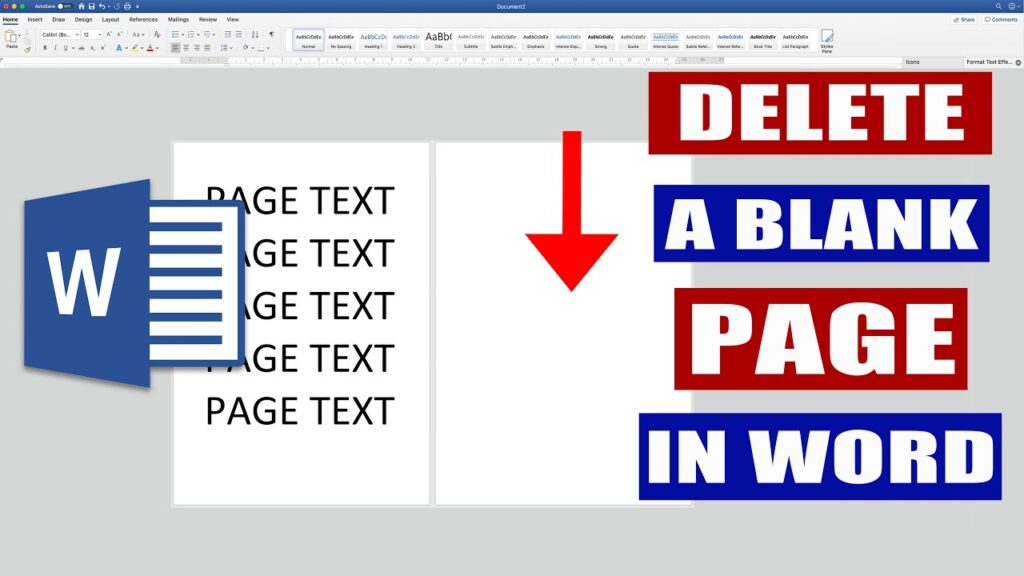The height and width of the screenshot is (576, 1024).
Task: Apply the Title style
Action: 438,40
